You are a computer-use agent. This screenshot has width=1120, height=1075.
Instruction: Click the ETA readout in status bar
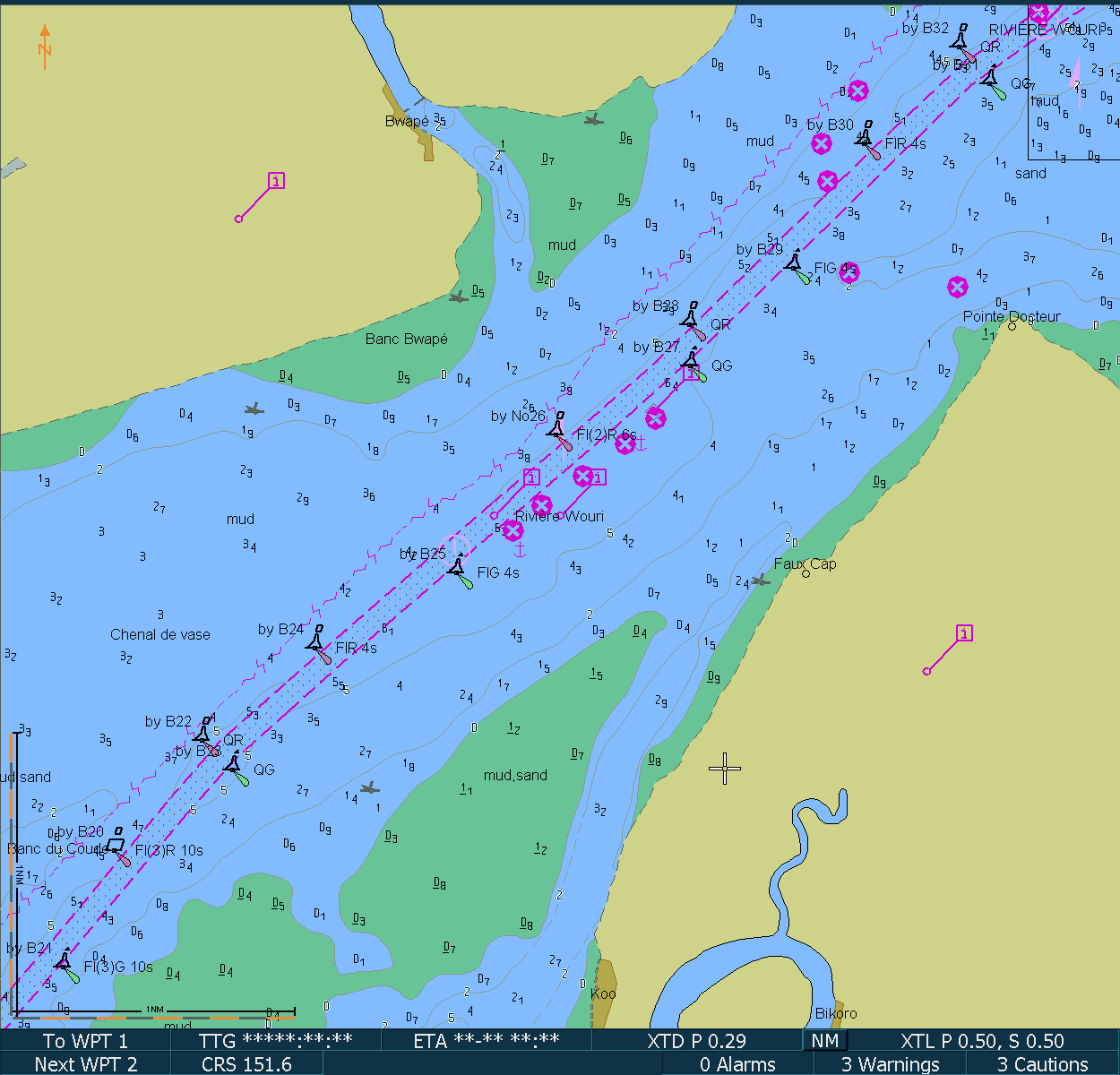pyautogui.click(x=487, y=1041)
